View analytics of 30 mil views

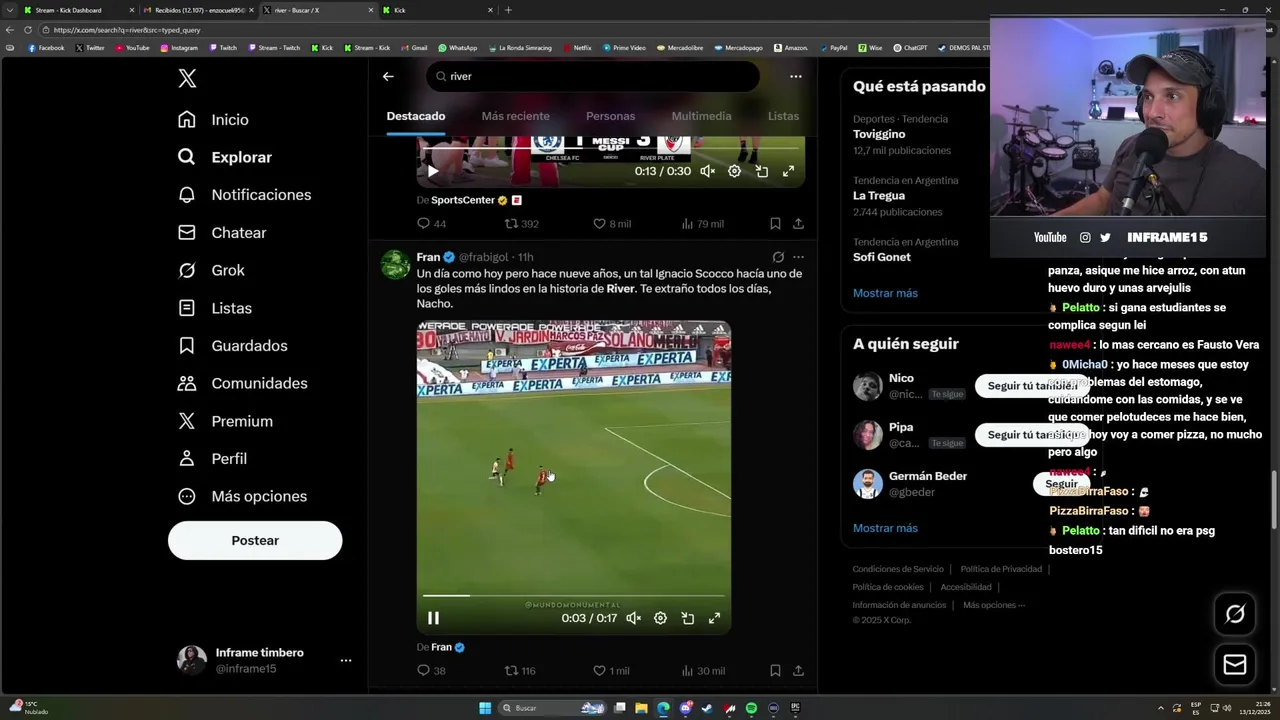click(703, 671)
